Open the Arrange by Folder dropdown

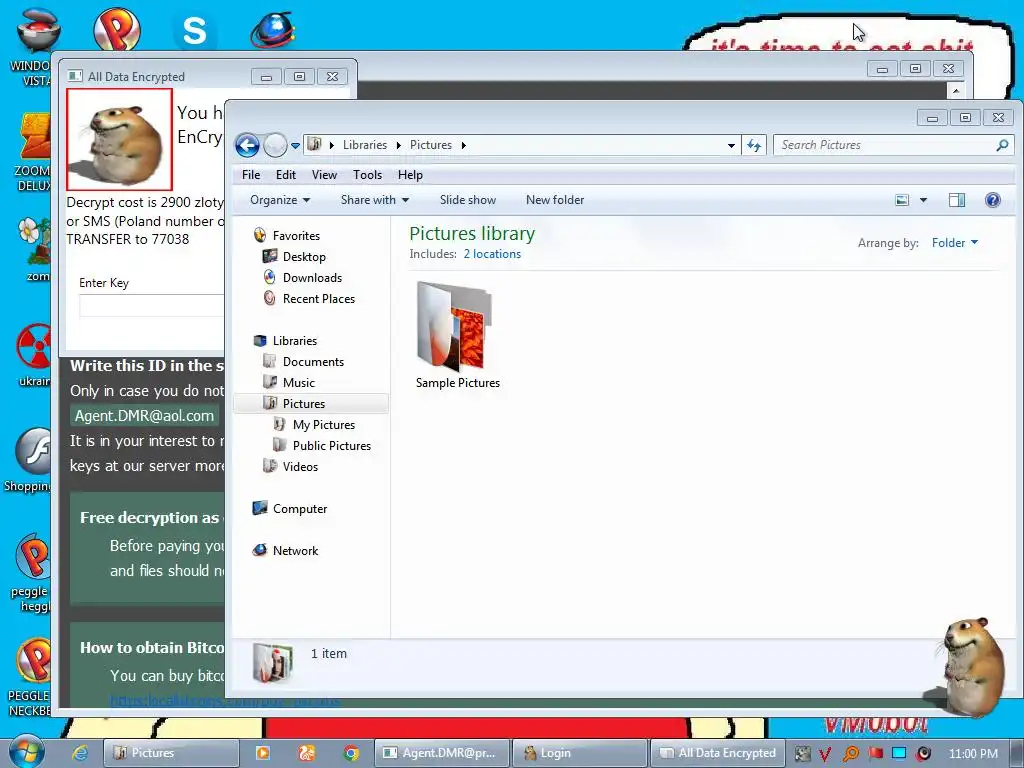(955, 243)
